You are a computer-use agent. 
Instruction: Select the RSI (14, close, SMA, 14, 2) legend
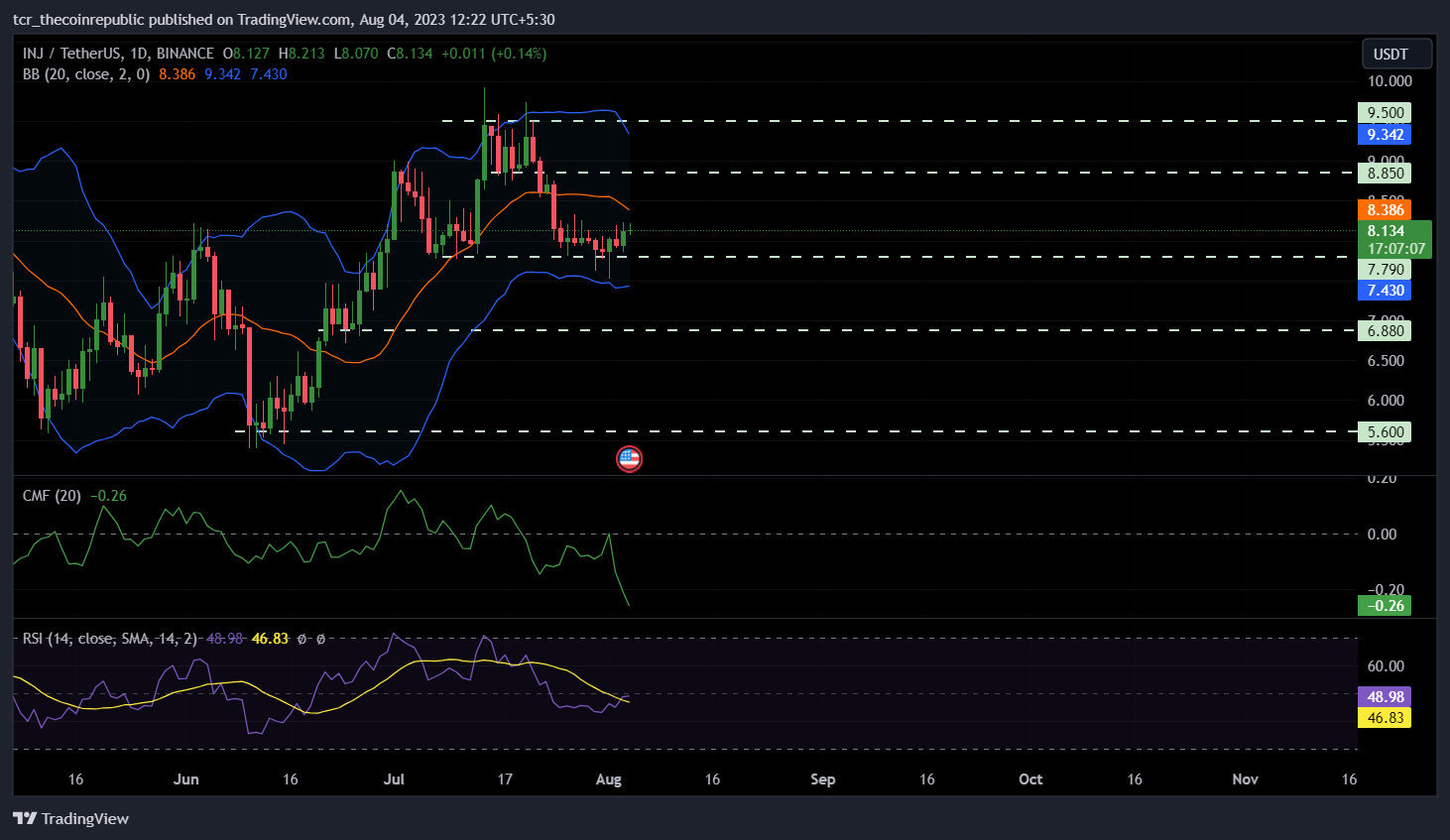(x=109, y=639)
